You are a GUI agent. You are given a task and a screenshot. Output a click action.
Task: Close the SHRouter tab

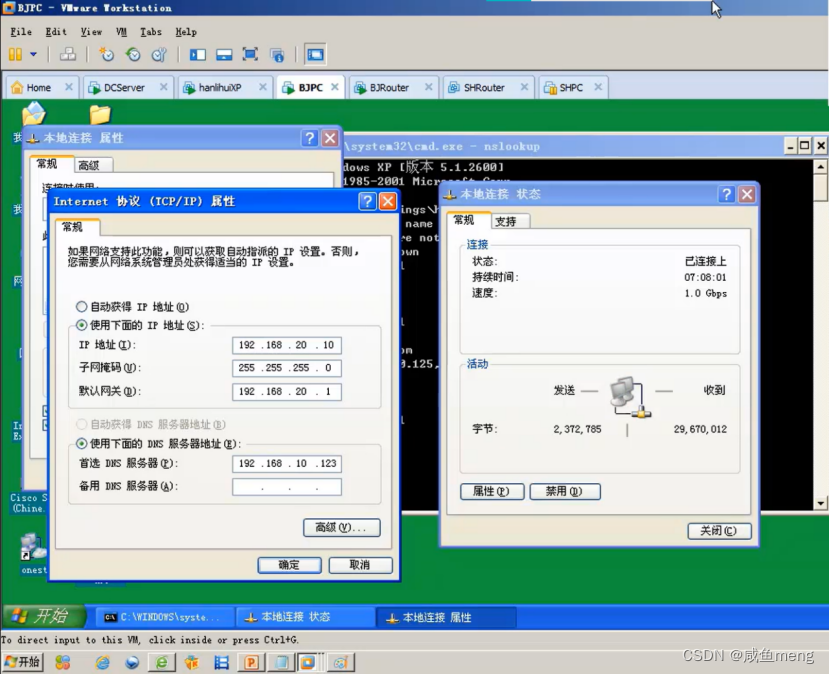click(524, 87)
